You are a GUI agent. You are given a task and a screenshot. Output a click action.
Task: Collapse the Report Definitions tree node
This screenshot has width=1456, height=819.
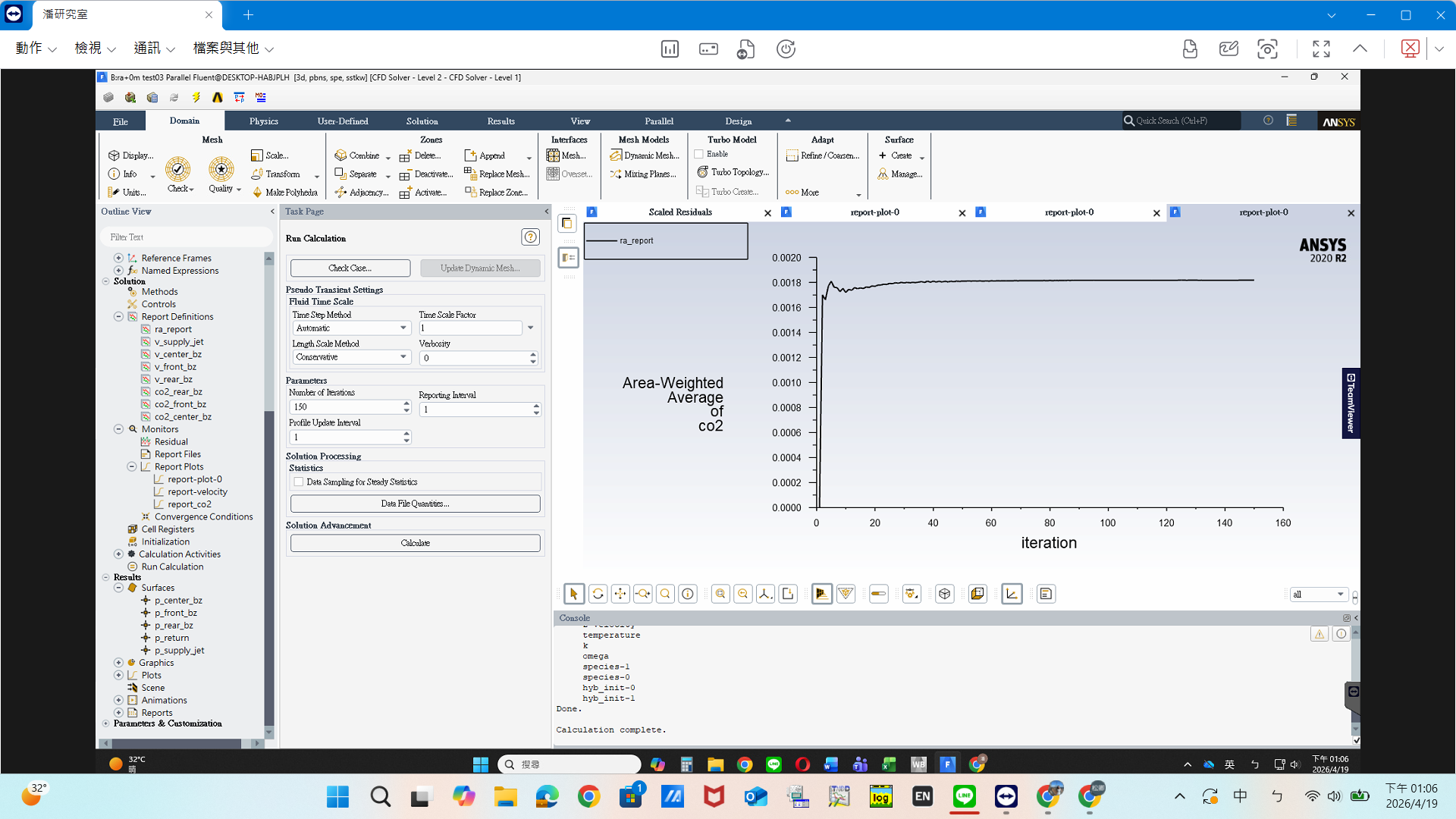pos(119,317)
